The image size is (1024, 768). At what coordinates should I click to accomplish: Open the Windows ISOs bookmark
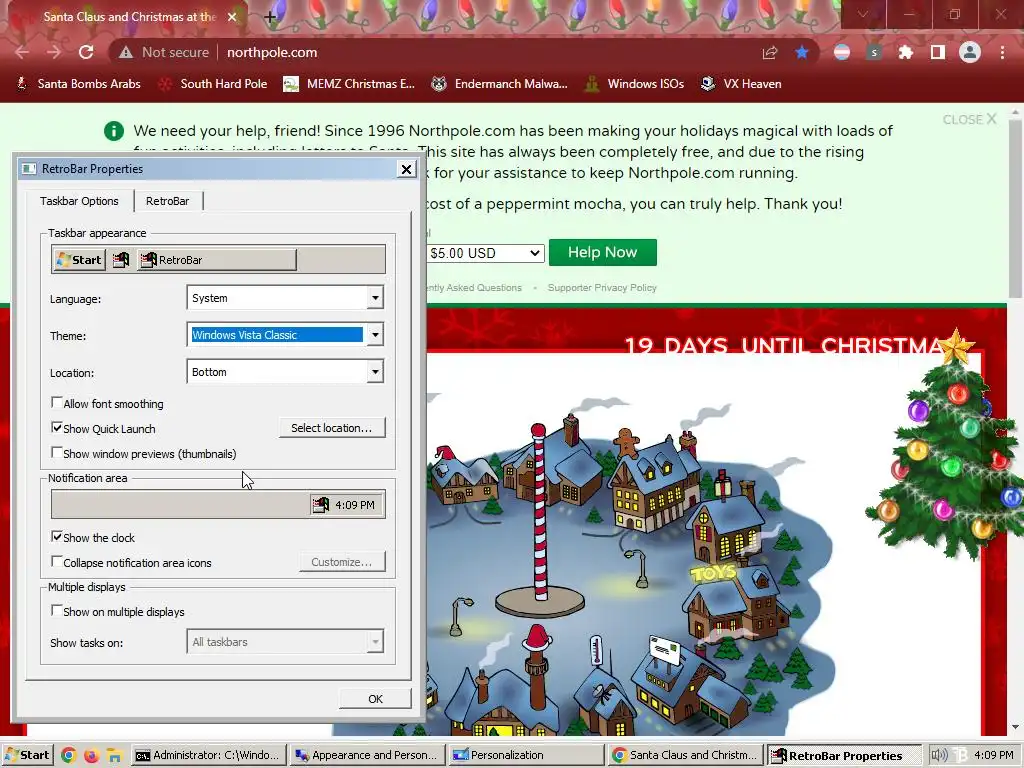point(635,84)
